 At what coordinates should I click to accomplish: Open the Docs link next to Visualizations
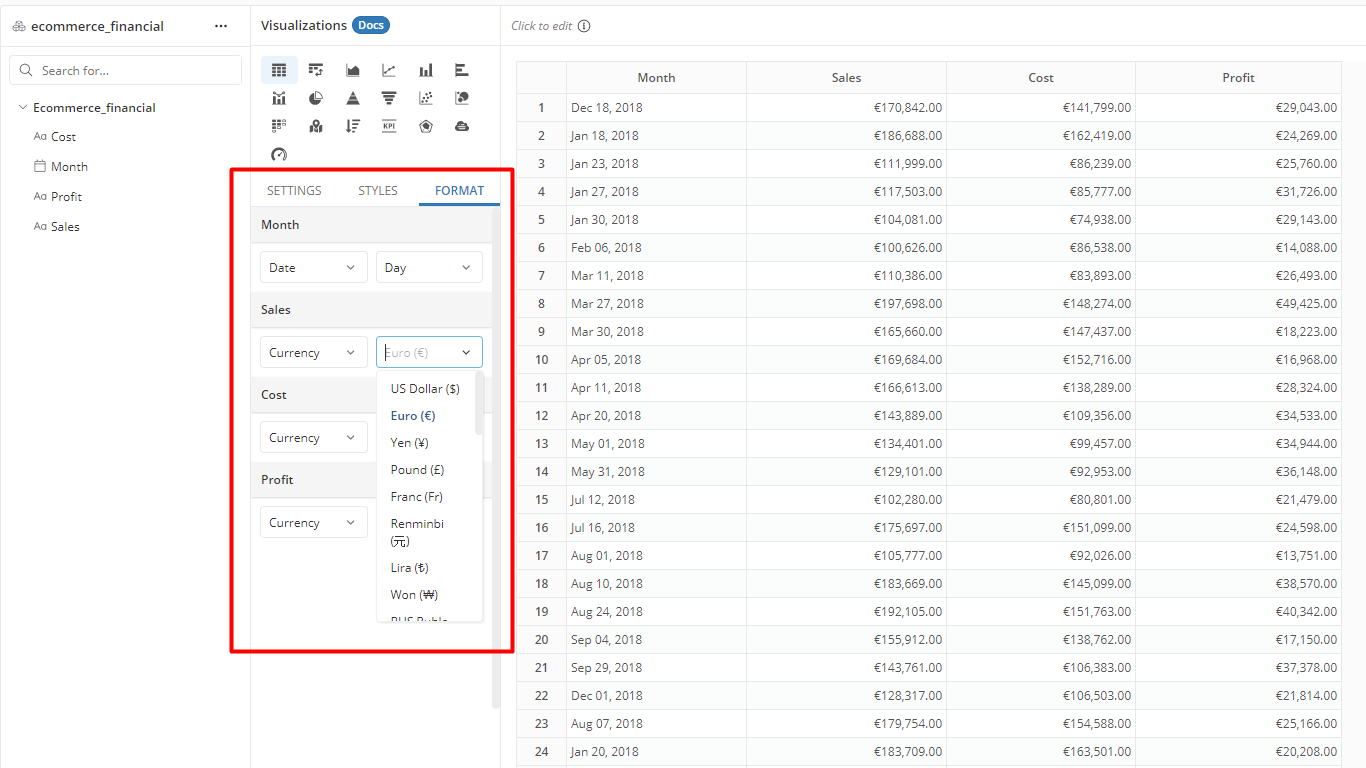[371, 25]
